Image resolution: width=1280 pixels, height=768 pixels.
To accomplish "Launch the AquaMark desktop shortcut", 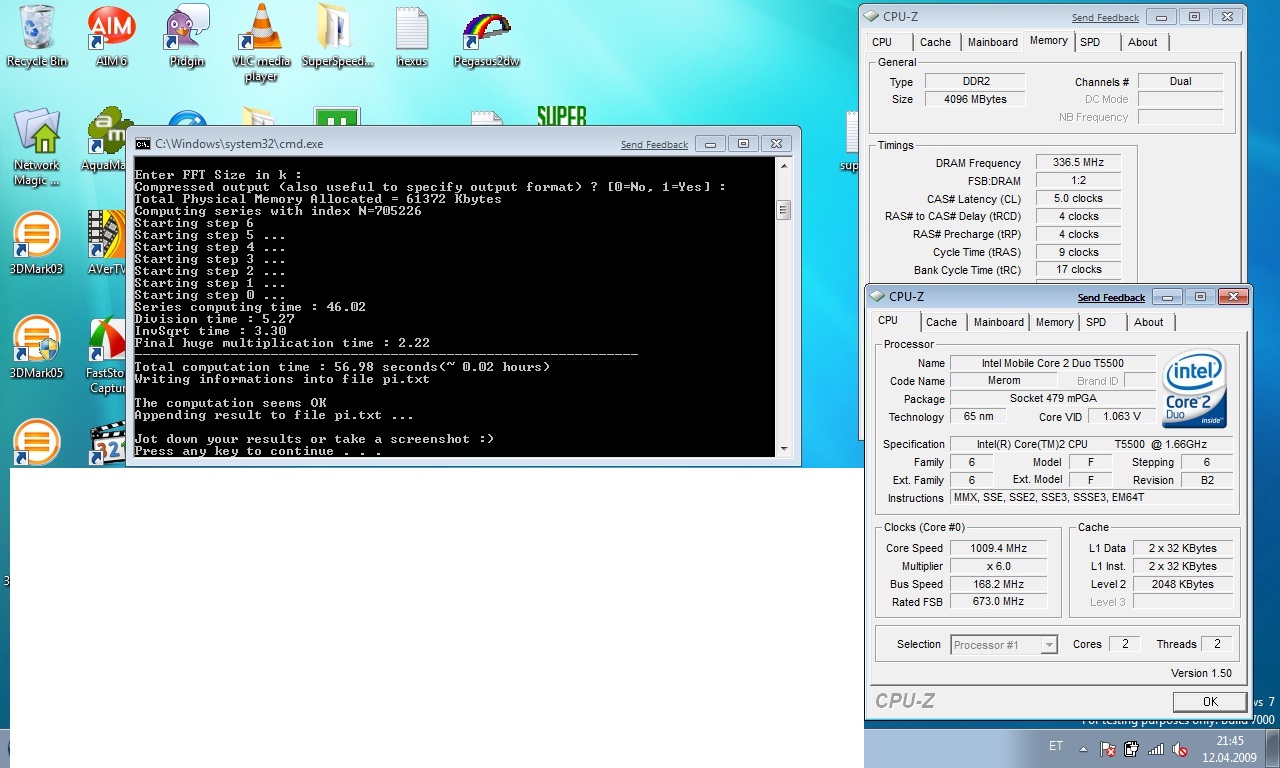I will [x=106, y=140].
